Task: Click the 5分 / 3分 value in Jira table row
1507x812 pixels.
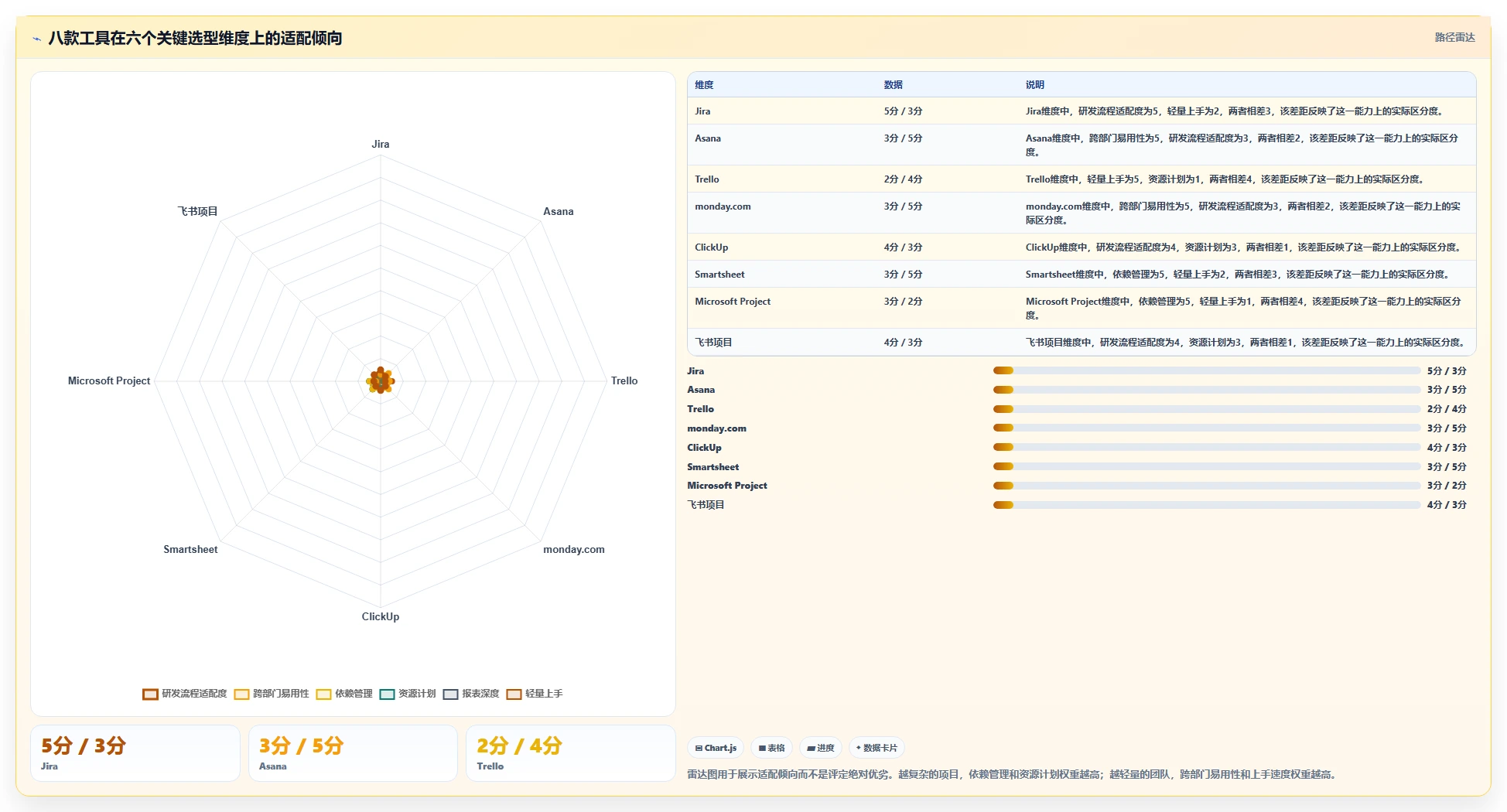Action: pyautogui.click(x=903, y=111)
